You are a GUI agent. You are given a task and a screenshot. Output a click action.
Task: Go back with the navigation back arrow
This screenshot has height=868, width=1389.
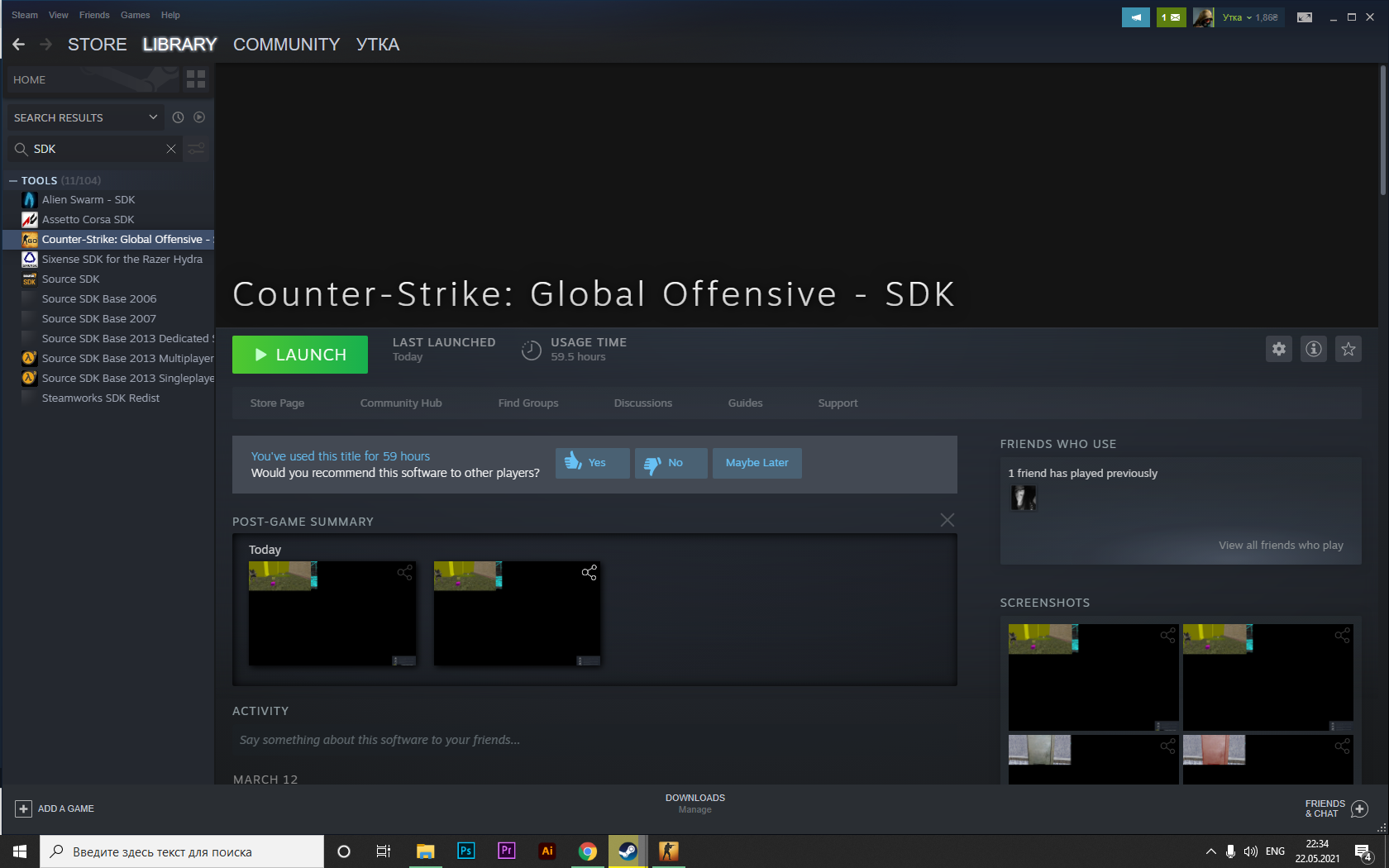tap(18, 45)
